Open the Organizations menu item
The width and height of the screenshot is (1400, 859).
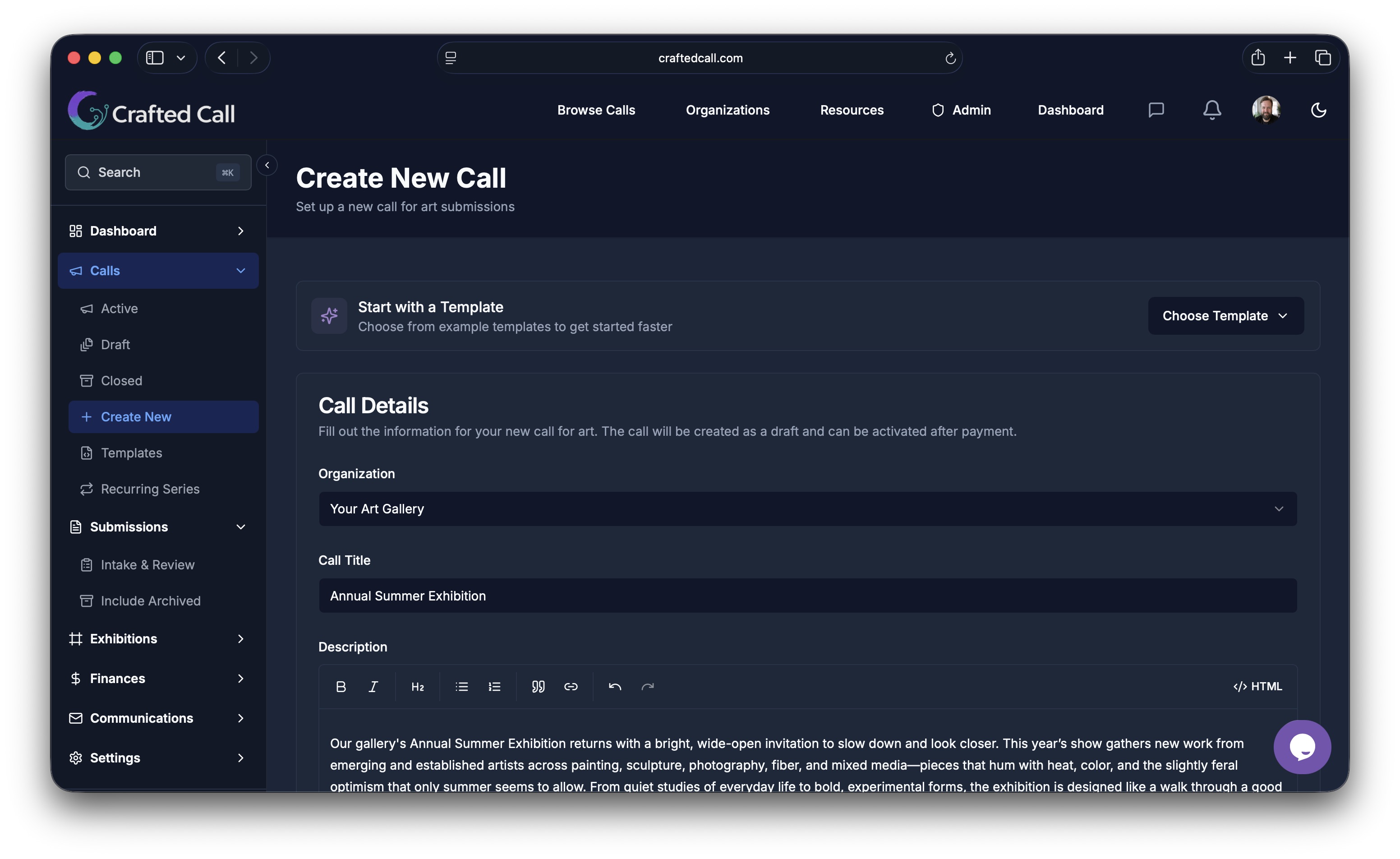pyautogui.click(x=728, y=110)
